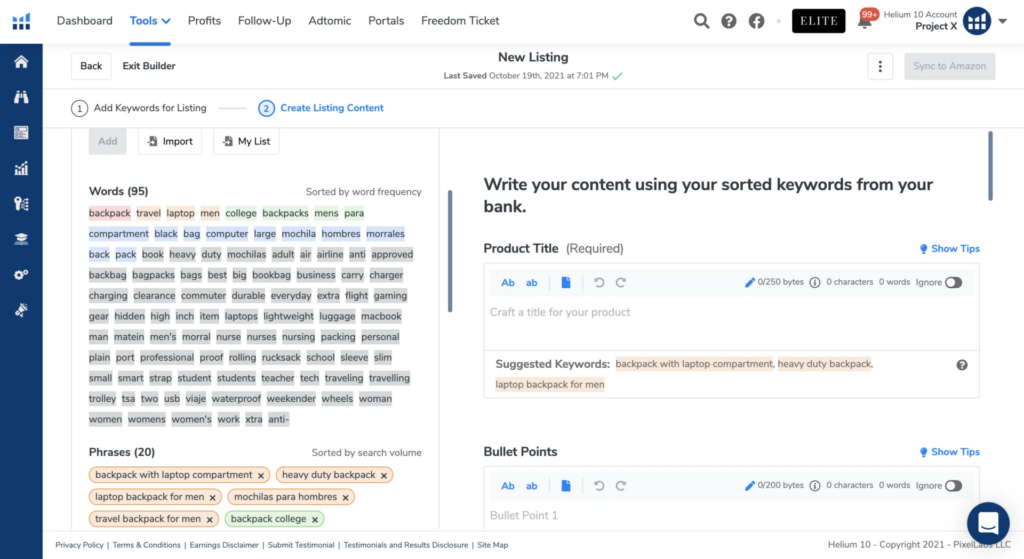Remove the 'heavy duty backpack' phrase

click(384, 476)
